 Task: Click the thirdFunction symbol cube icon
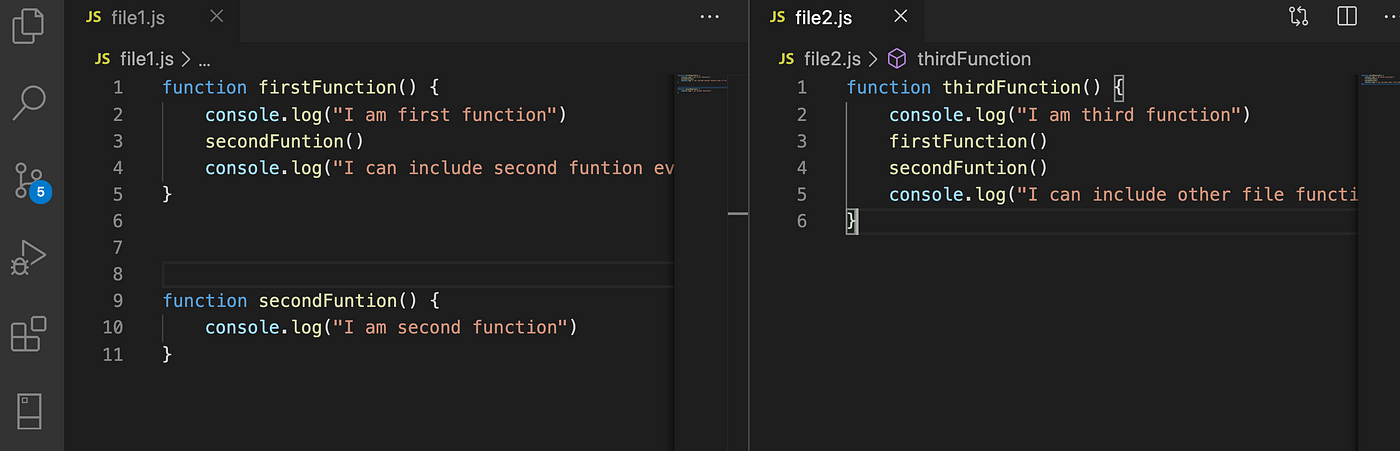(897, 59)
